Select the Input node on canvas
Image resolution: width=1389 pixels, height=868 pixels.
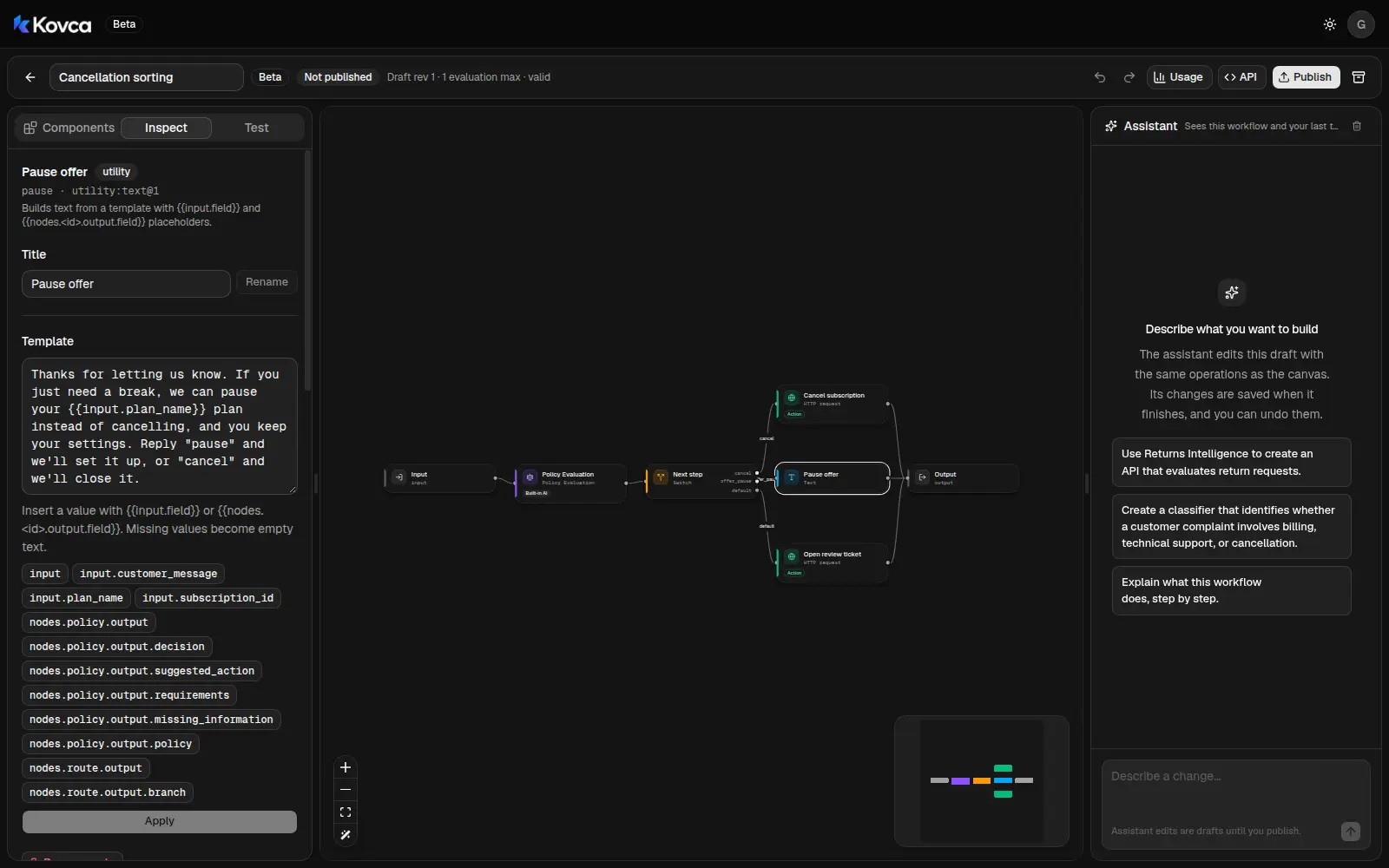pyautogui.click(x=440, y=478)
